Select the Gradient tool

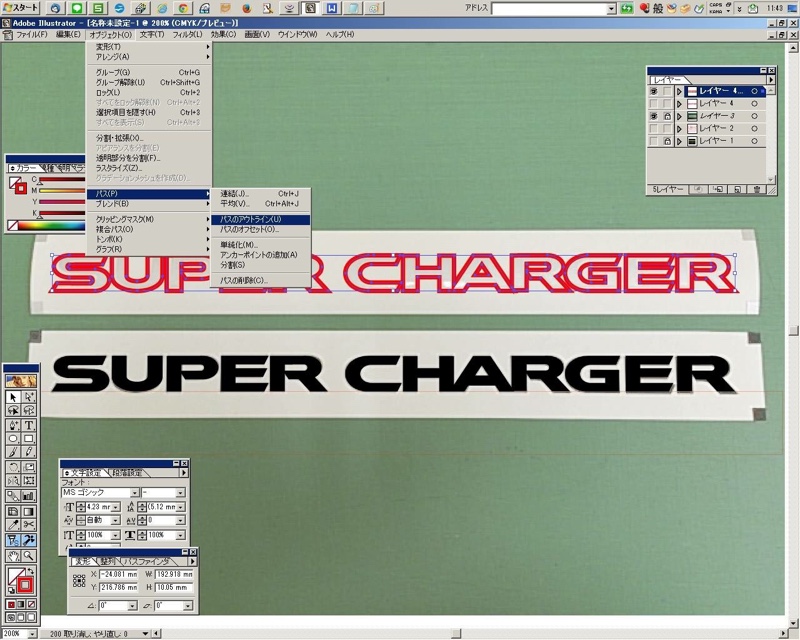(29, 511)
